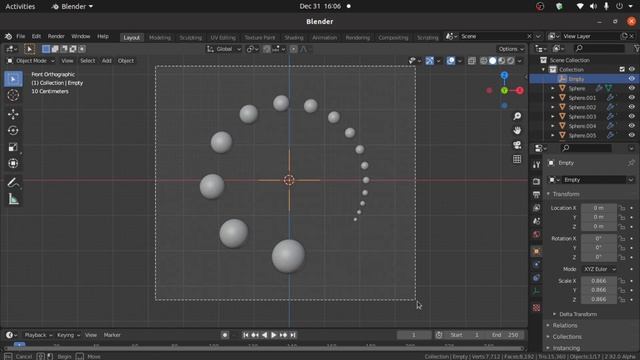Switch perspective/orthographic grid icon

[x=517, y=159]
